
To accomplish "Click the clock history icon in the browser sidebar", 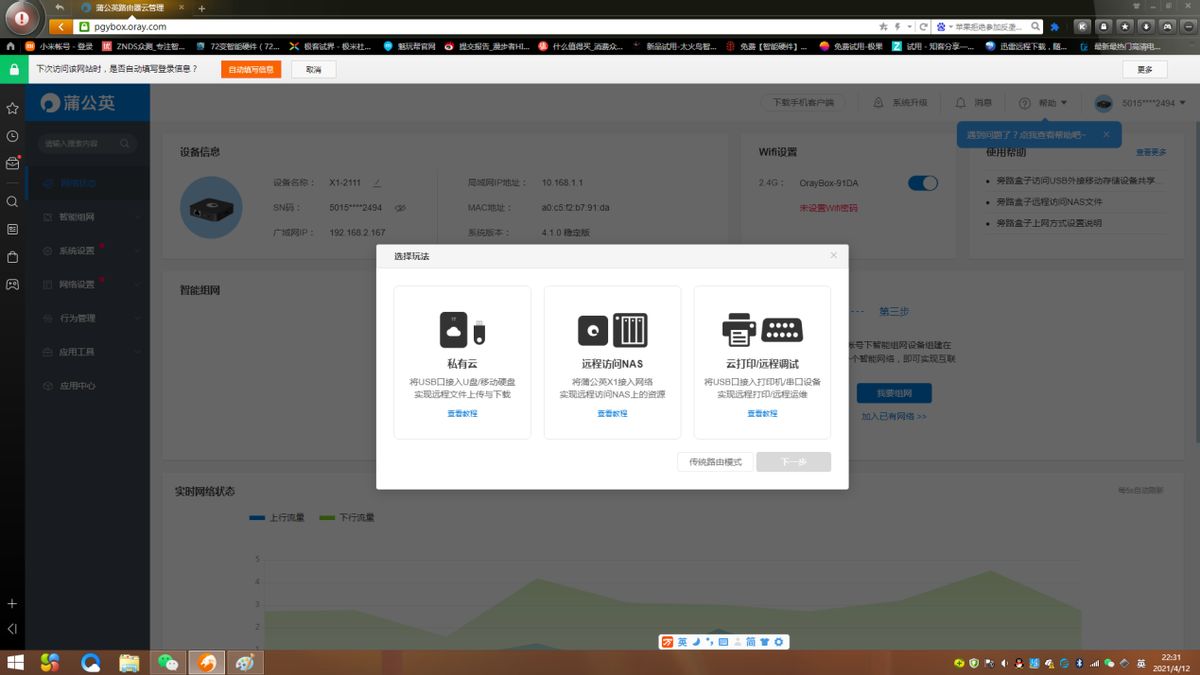I will coord(12,136).
